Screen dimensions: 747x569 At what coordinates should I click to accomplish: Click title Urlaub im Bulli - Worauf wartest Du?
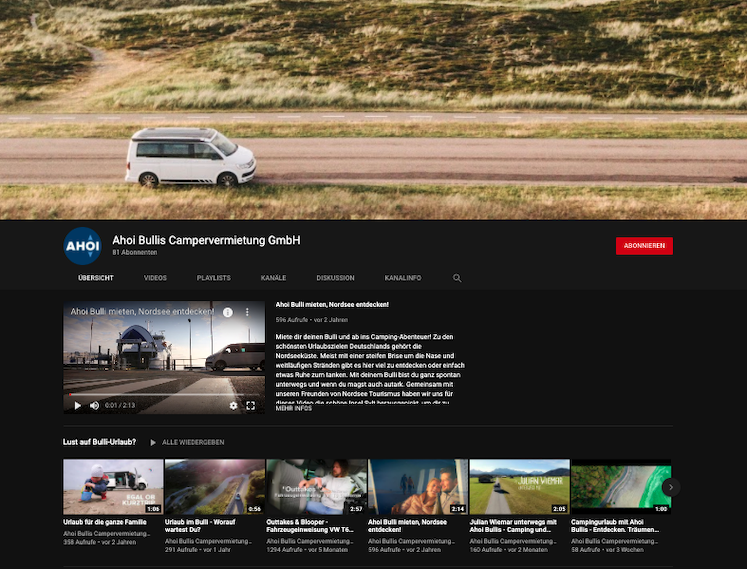(200, 526)
